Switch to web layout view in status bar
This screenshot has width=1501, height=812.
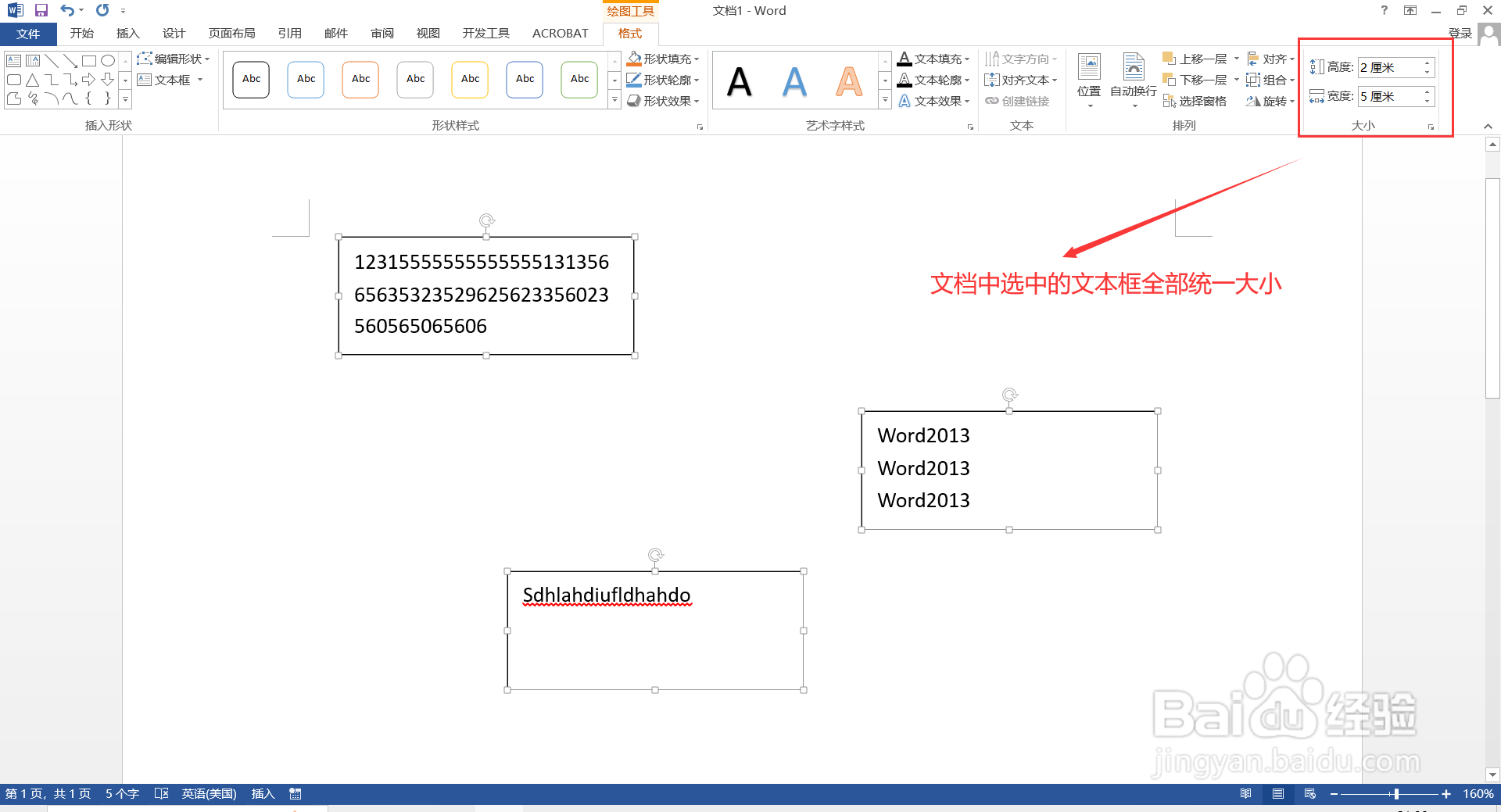click(x=1310, y=794)
